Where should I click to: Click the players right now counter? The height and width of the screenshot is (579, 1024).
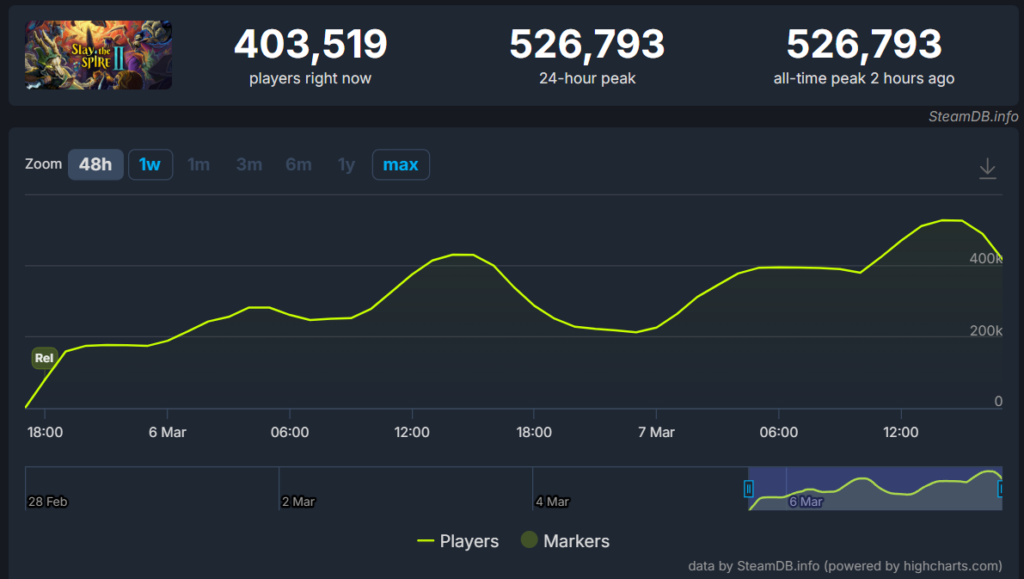pos(310,44)
